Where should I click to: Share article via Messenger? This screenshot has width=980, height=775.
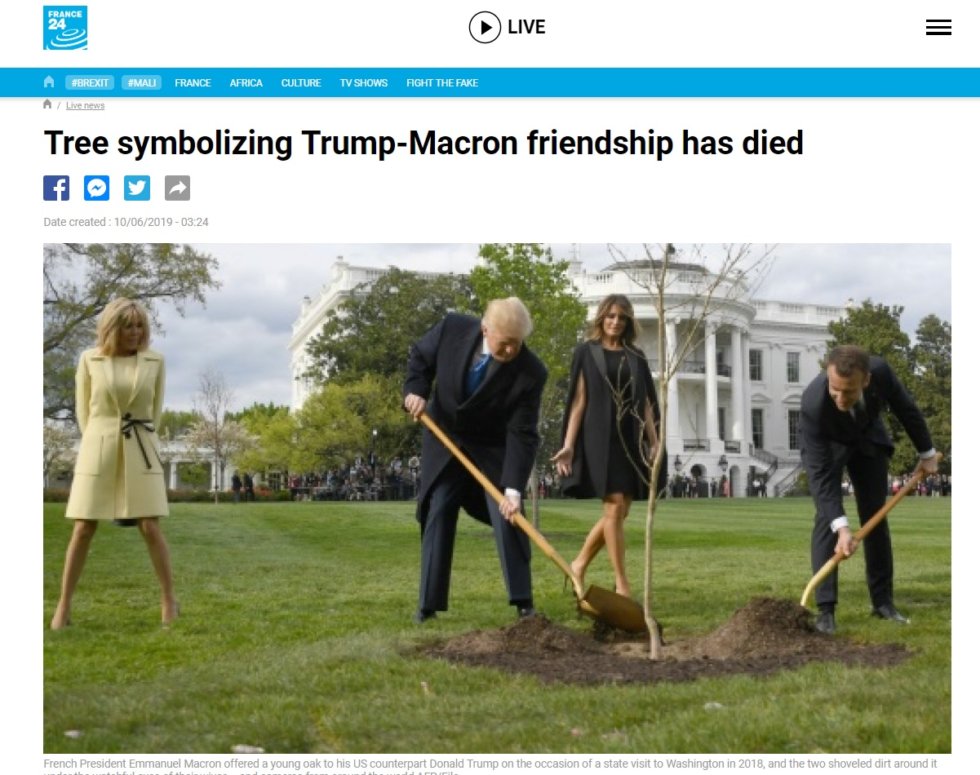97,188
